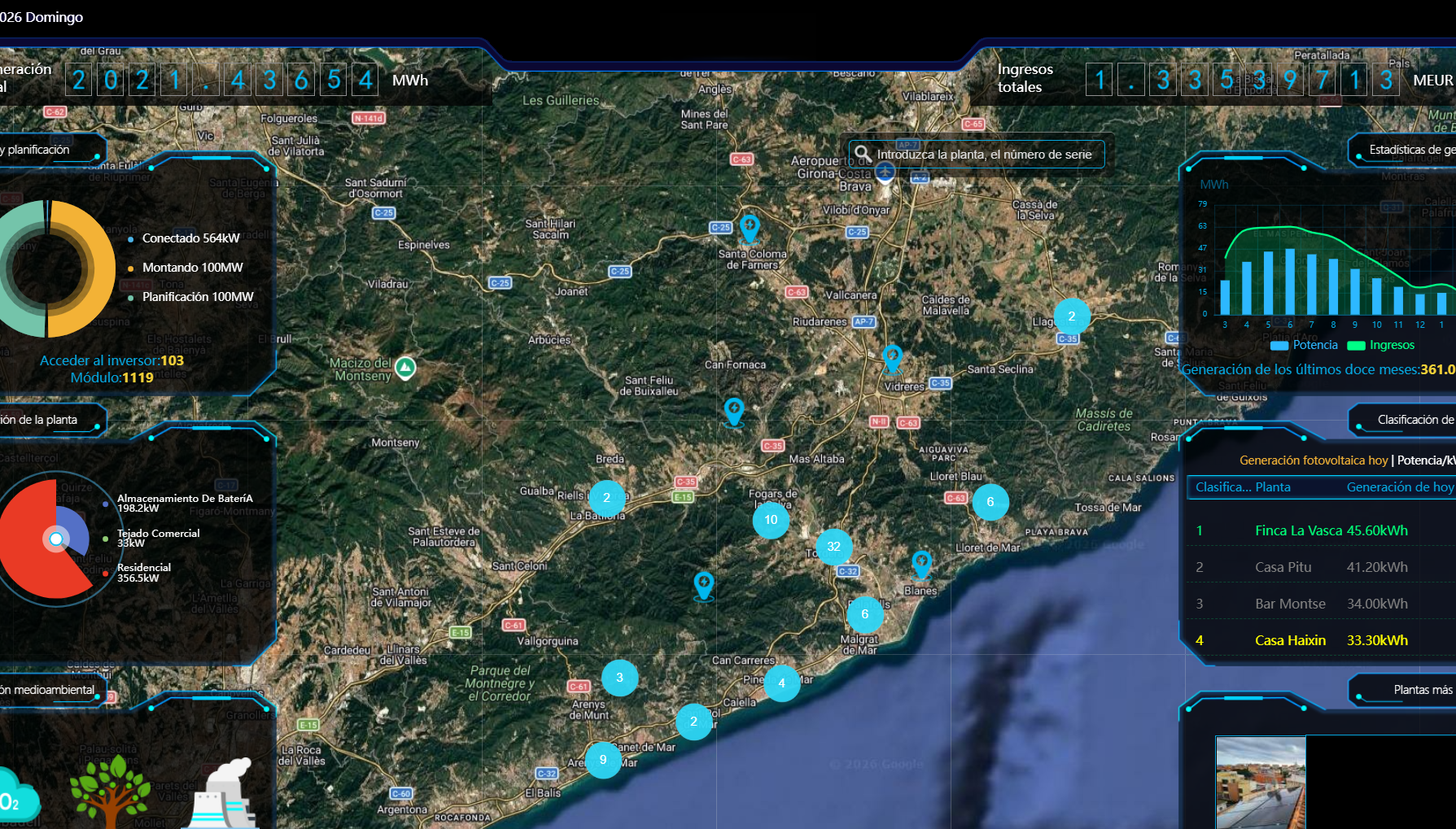Screen dimensions: 1456x829
Task: Expand the cluster of 32 plants
Action: pos(833,547)
